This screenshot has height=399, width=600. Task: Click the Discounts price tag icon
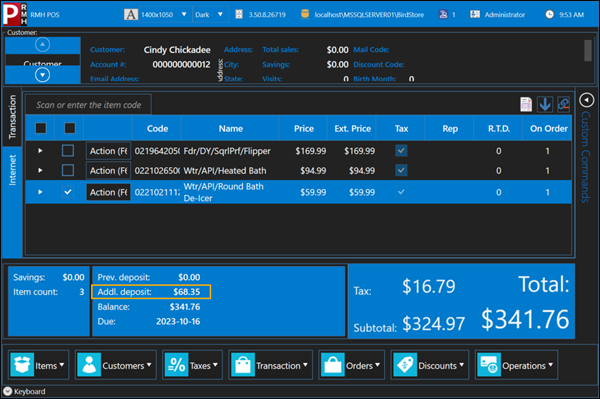click(x=405, y=365)
